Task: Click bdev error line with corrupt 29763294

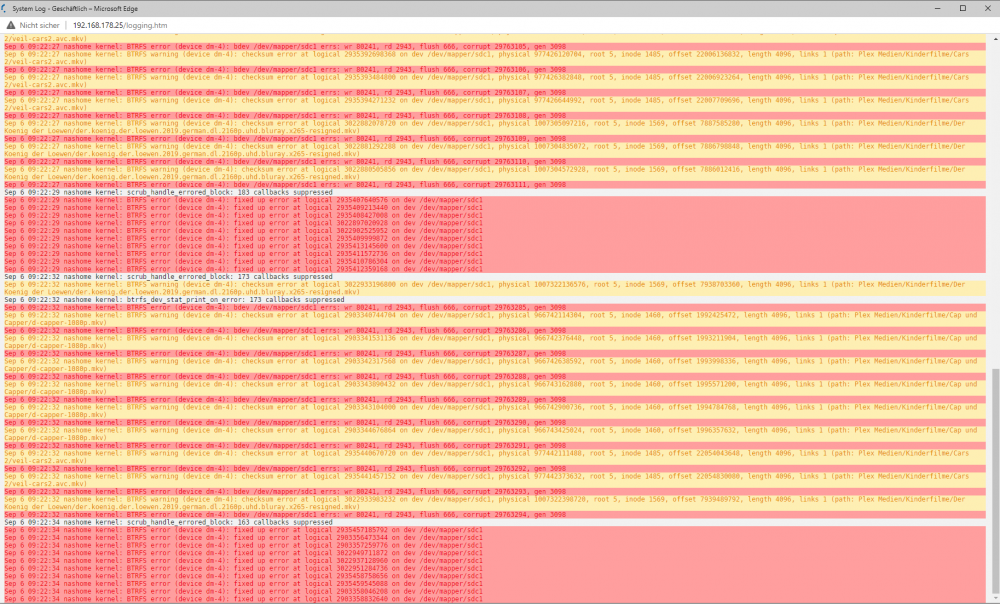Action: click(494, 515)
